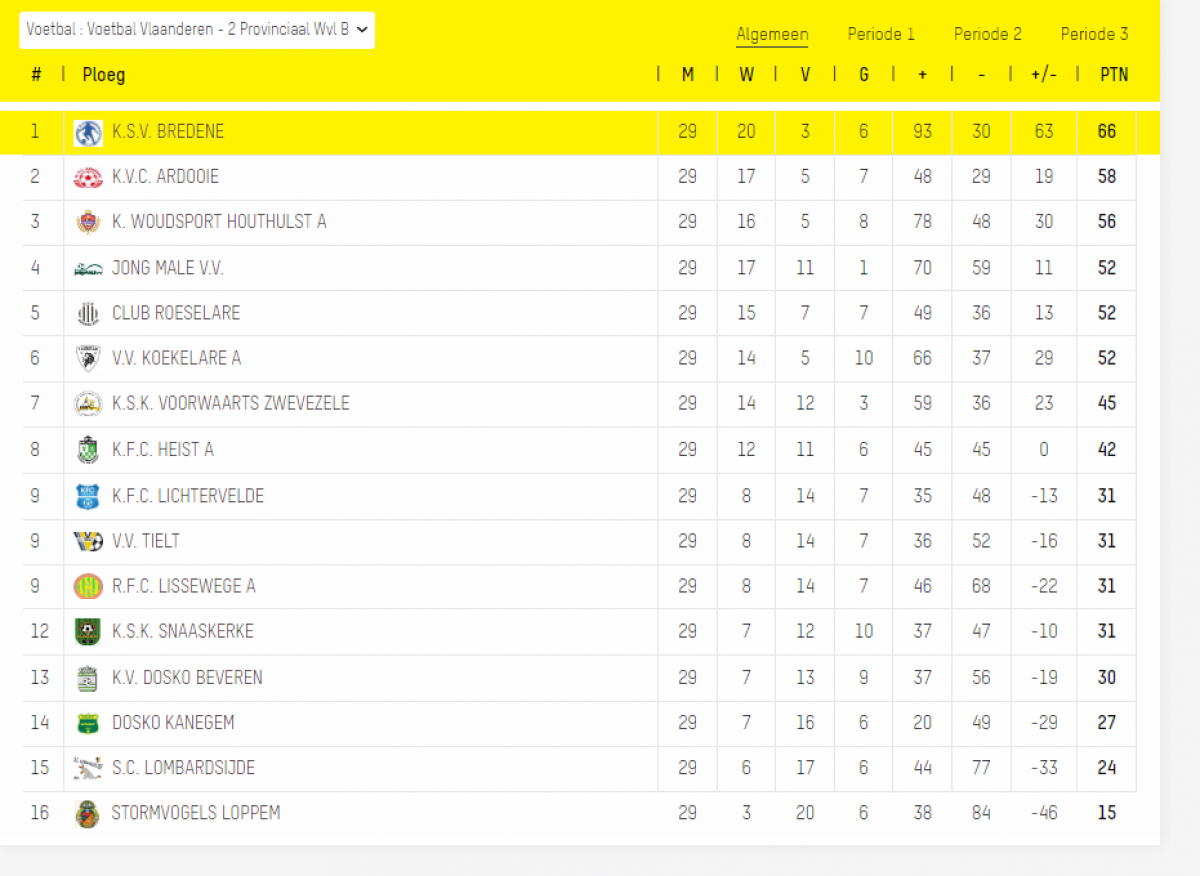
Task: Click the K. Woudsport Houthulst A crest
Action: point(88,222)
